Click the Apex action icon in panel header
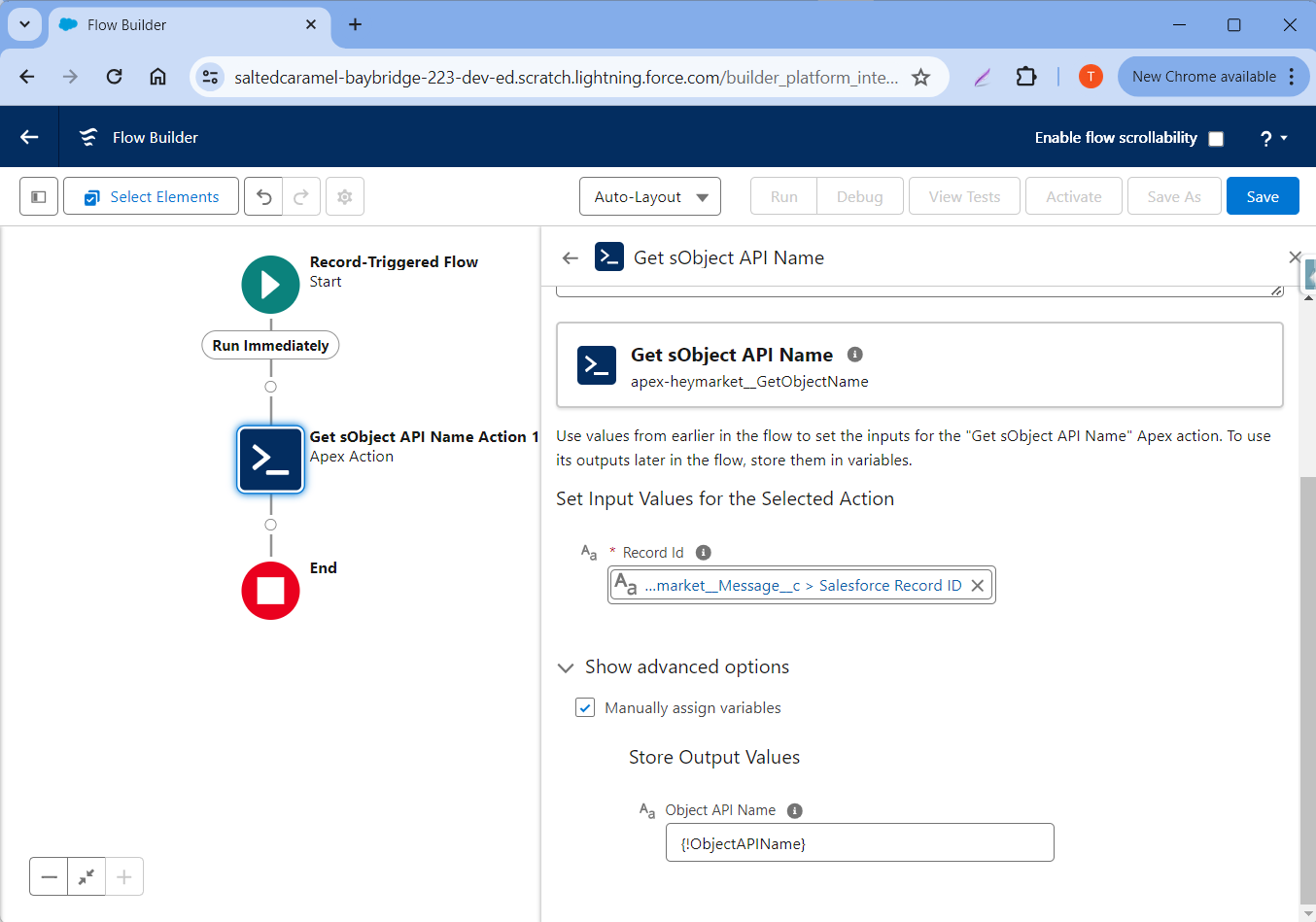Viewport: 1316px width, 922px height. click(609, 256)
